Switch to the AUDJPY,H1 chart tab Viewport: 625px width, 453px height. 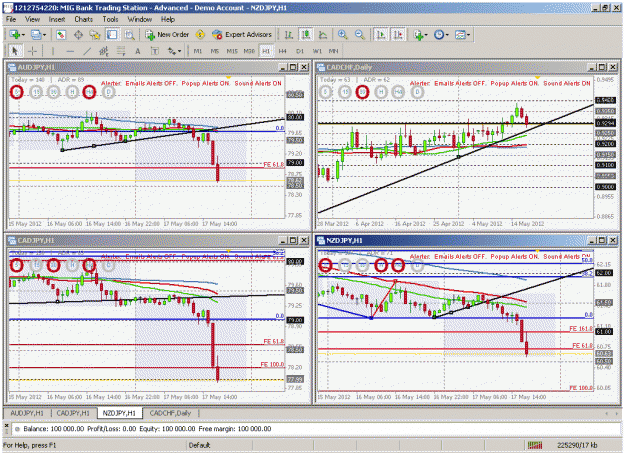pyautogui.click(x=27, y=413)
